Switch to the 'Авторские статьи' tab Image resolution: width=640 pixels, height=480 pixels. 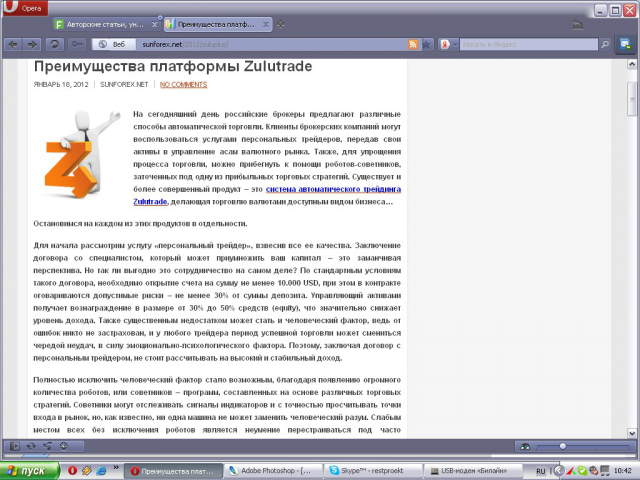pos(105,24)
